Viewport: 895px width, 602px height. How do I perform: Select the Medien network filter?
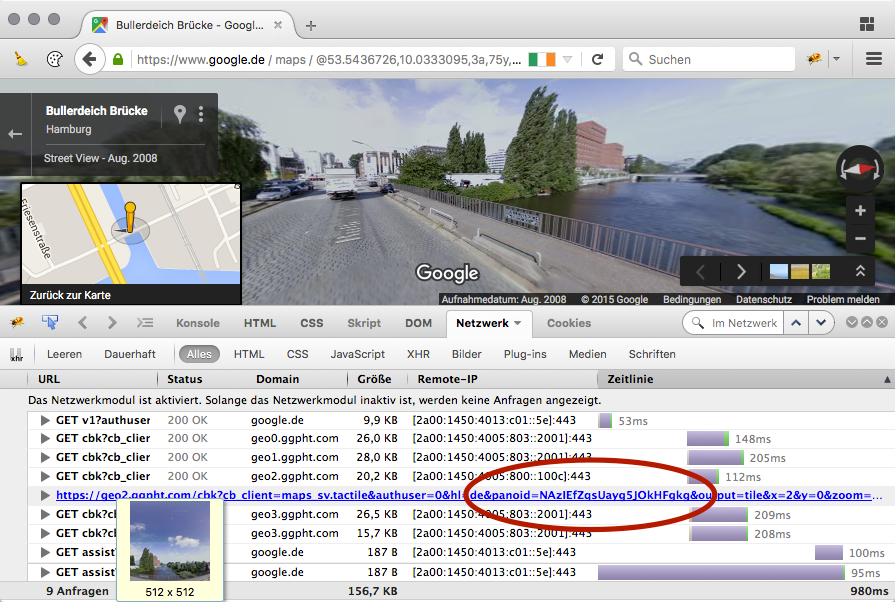click(587, 354)
